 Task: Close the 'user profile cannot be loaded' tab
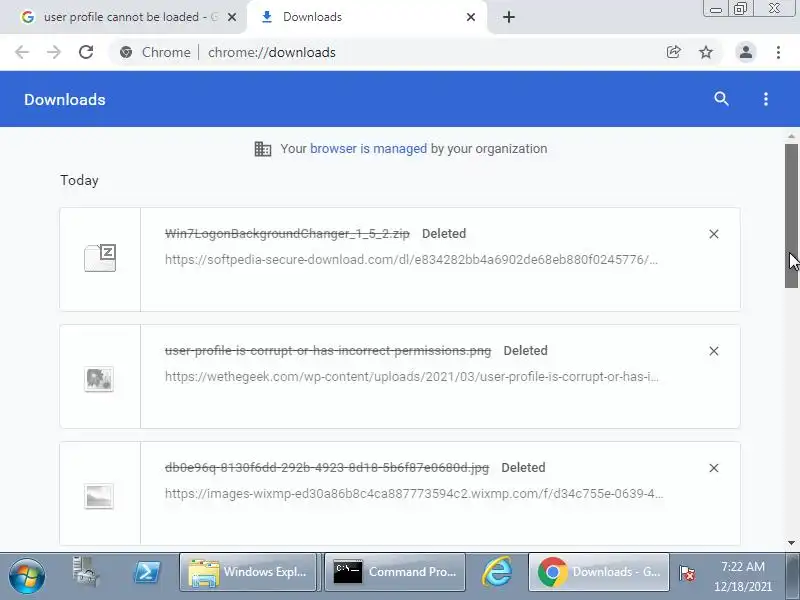232,17
